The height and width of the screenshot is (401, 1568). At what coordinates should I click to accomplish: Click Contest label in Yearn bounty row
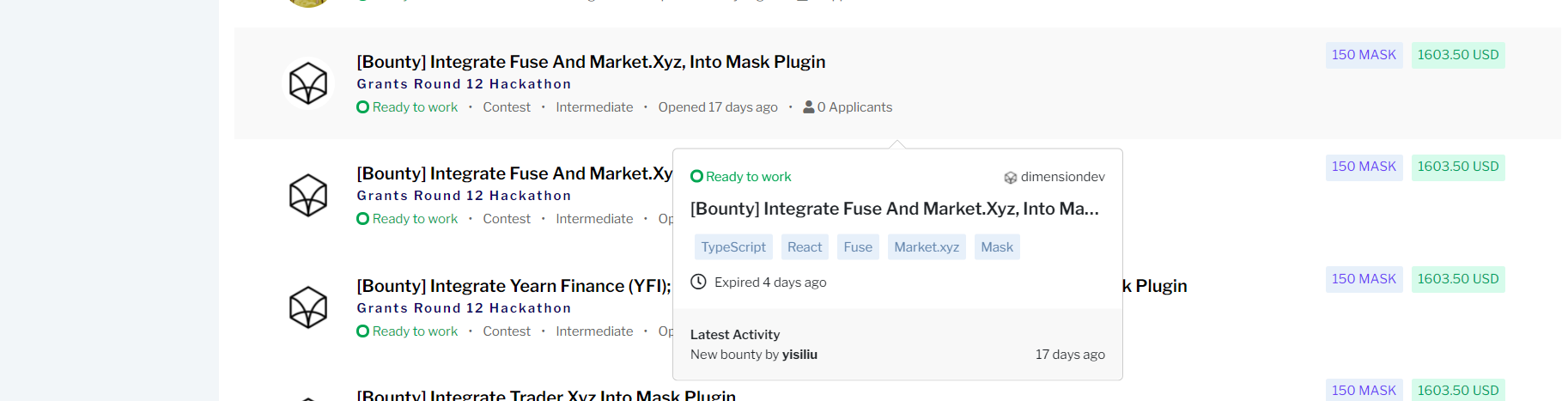(507, 331)
